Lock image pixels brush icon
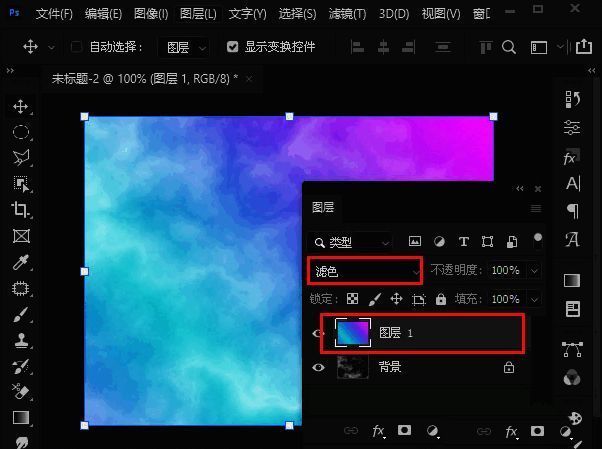Image resolution: width=602 pixels, height=449 pixels. [375, 299]
